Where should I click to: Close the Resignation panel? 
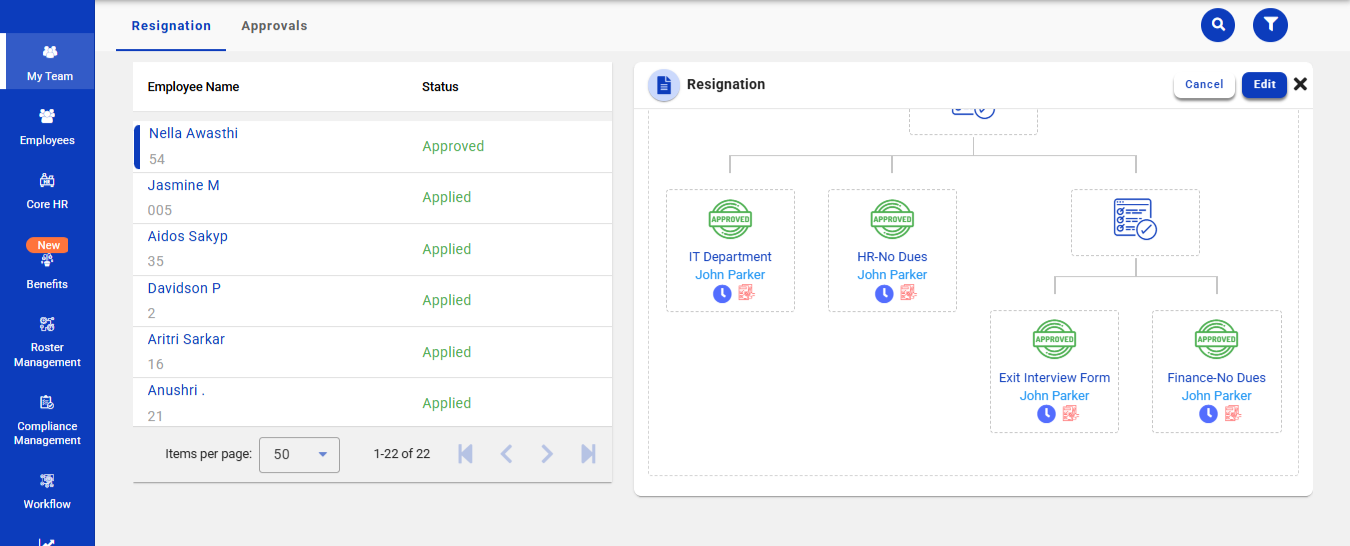[x=1300, y=85]
